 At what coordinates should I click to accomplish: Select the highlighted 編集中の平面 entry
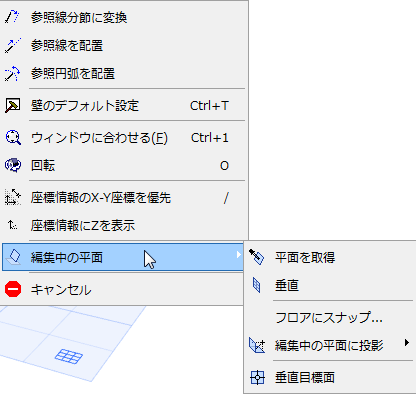(123, 257)
